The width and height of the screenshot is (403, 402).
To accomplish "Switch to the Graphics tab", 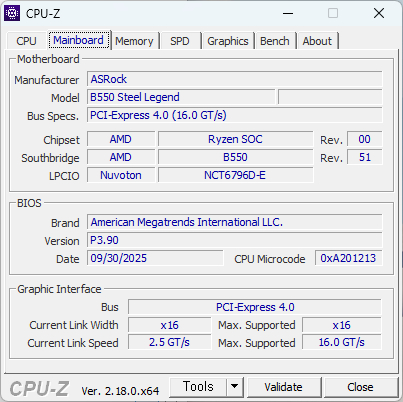I will [x=228, y=41].
